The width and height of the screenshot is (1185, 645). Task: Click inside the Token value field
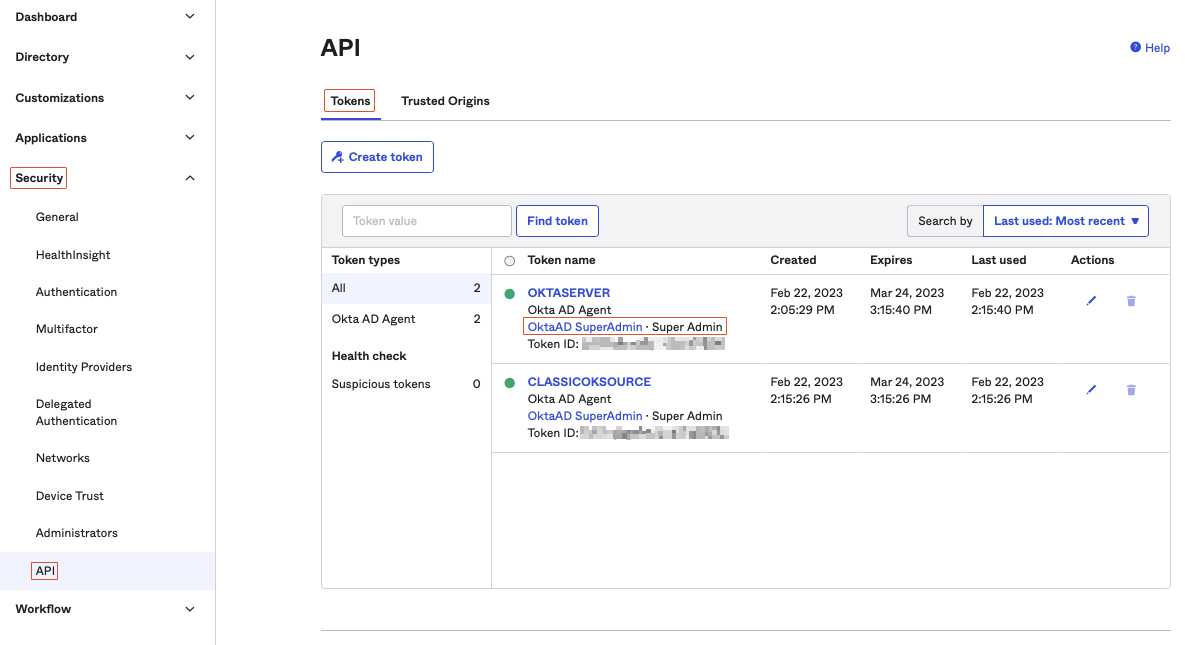(426, 221)
